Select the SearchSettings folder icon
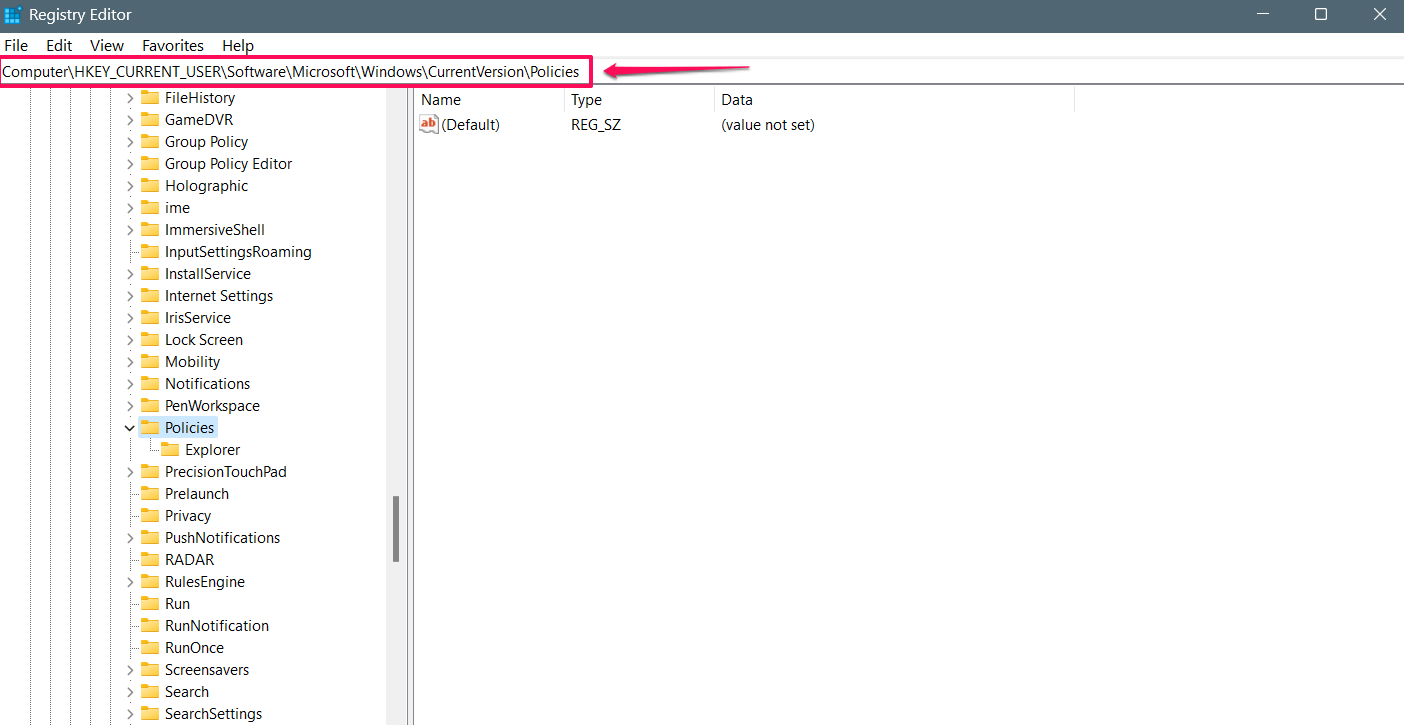Viewport: 1404px width, 725px height. 150,713
